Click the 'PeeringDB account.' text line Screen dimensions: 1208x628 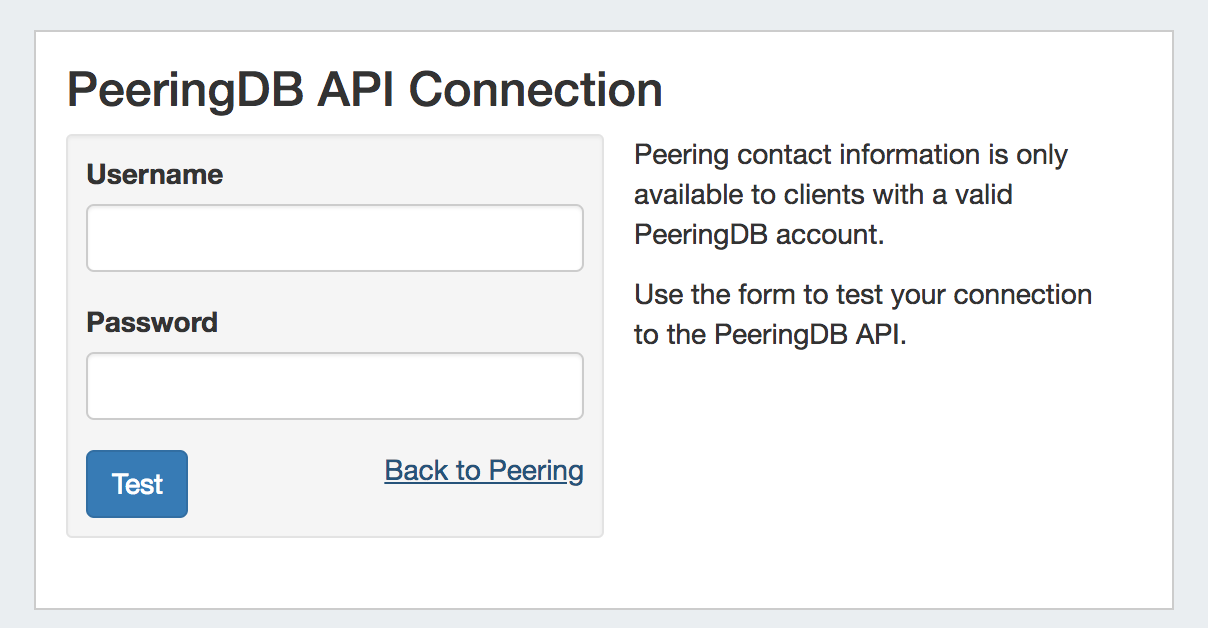click(760, 234)
